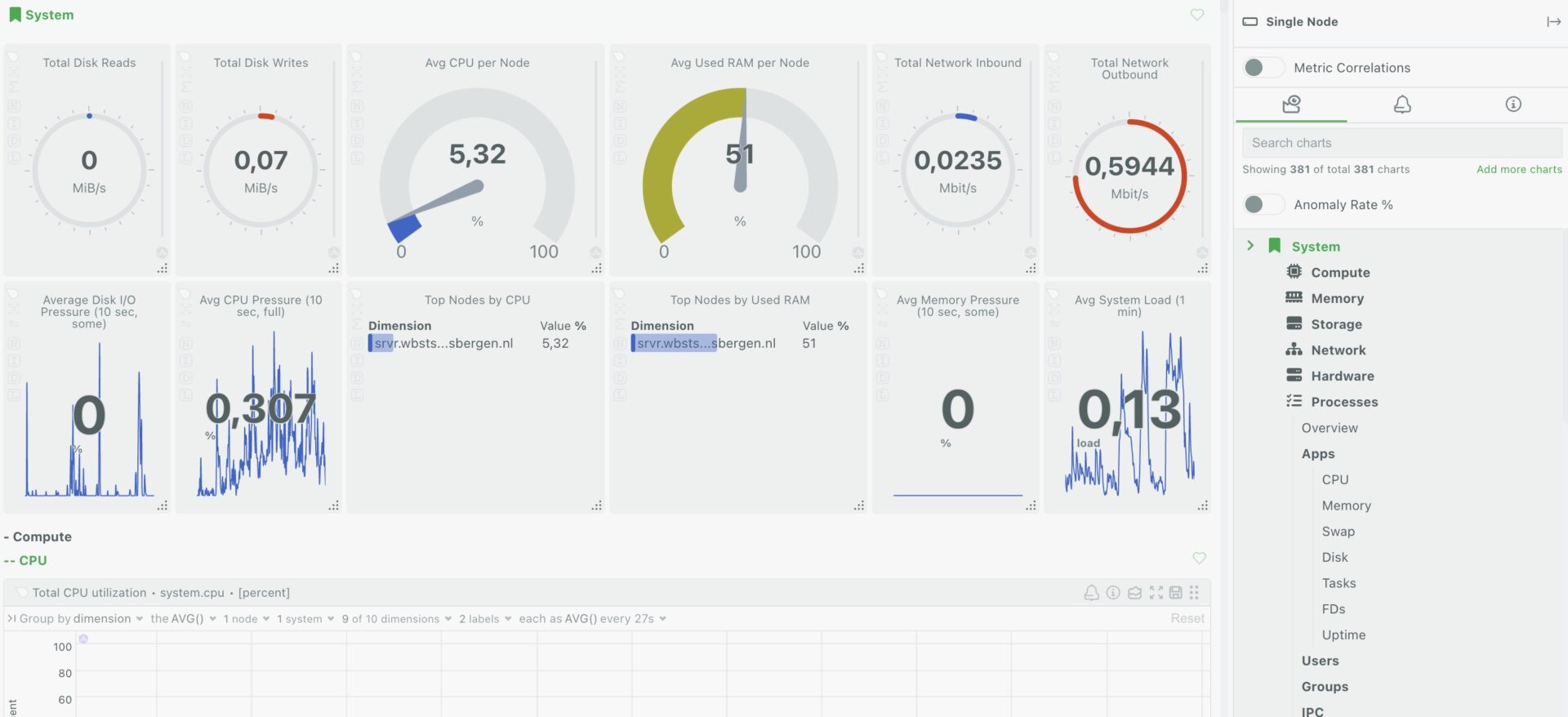Screen dimensions: 1568x717
Task: Turn on Anomaly Rate % toggle
Action: [x=1263, y=205]
